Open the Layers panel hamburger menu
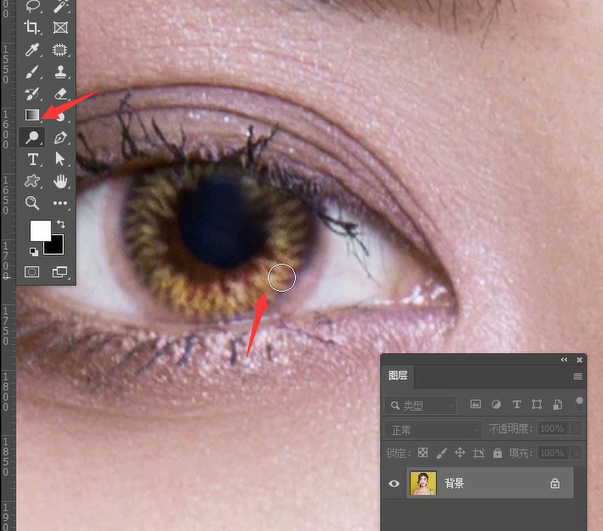603x531 pixels. [577, 377]
